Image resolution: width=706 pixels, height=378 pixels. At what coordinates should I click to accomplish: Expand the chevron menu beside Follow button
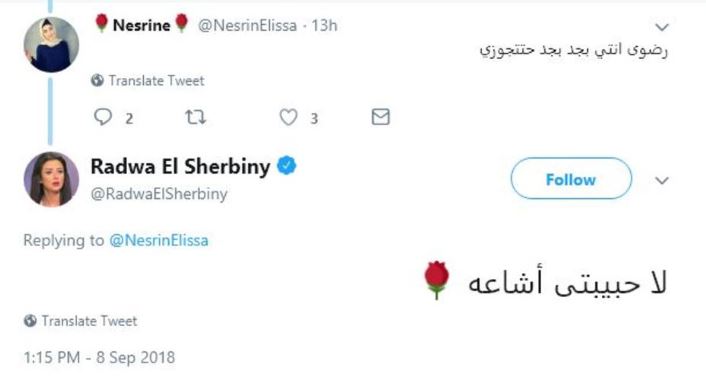point(661,181)
